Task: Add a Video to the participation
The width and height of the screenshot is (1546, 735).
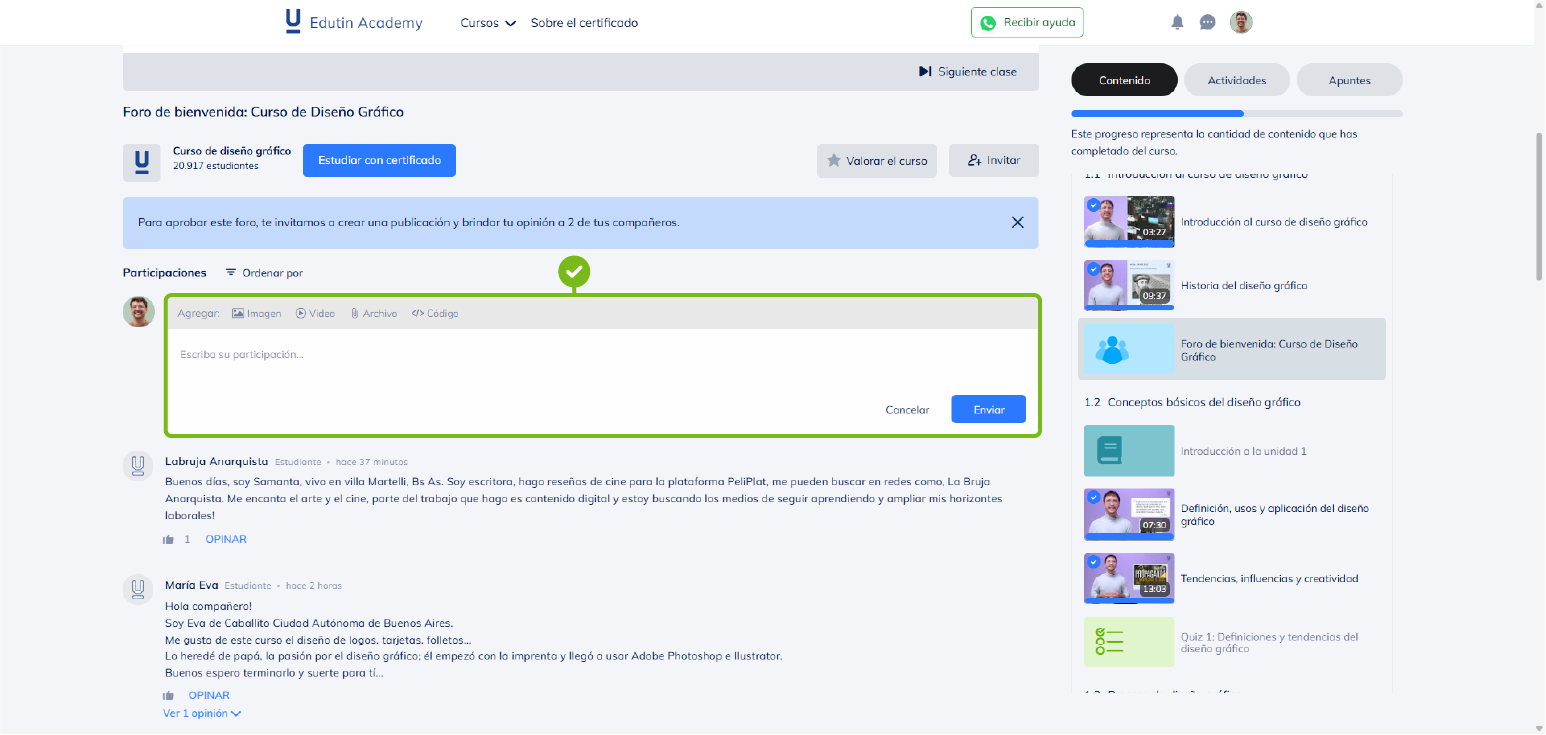Action: [315, 313]
